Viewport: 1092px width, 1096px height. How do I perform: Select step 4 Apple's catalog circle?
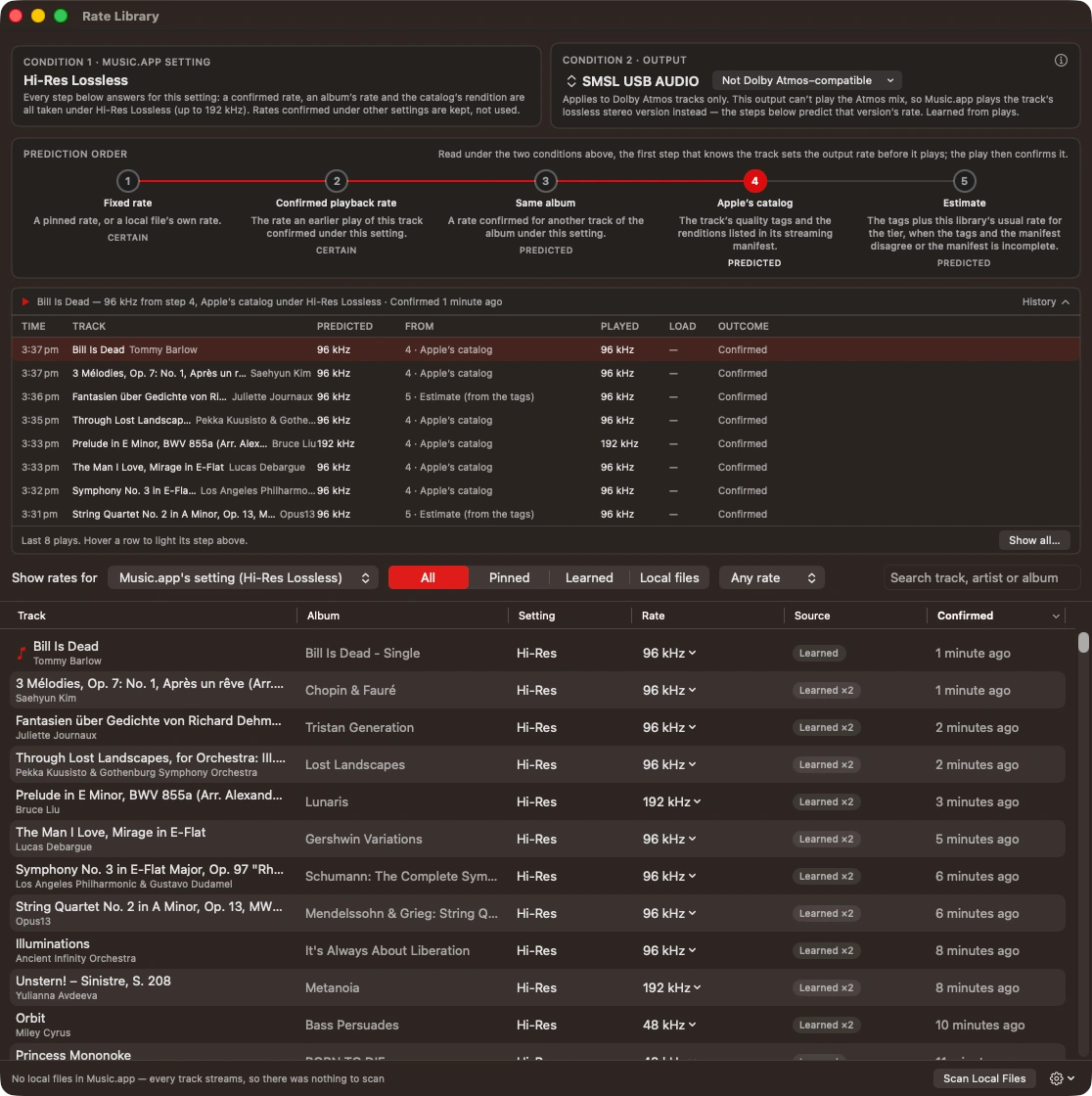pyautogui.click(x=754, y=182)
